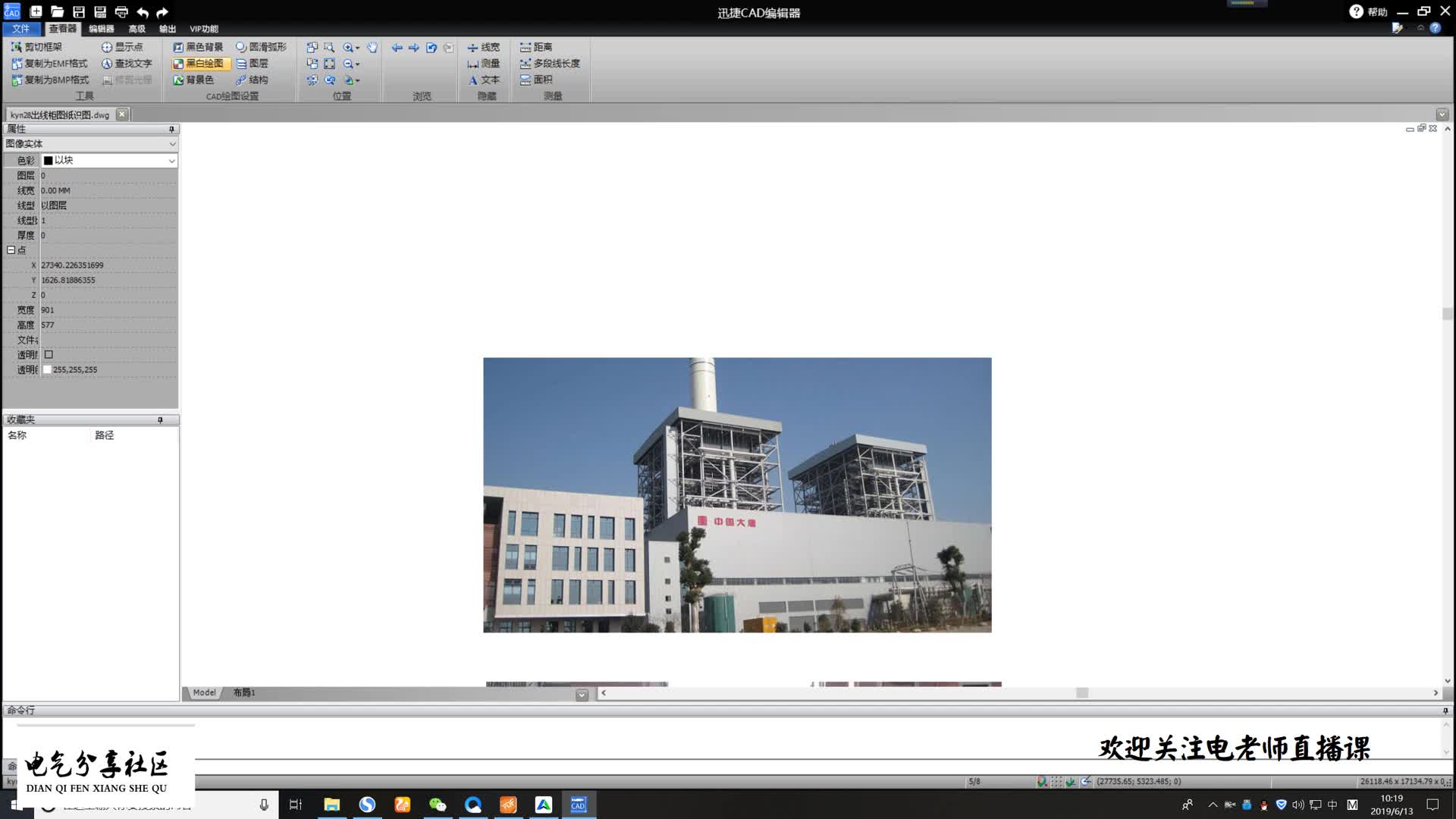Toggle 线宽 line width display
This screenshot has width=1456, height=819.
[483, 47]
